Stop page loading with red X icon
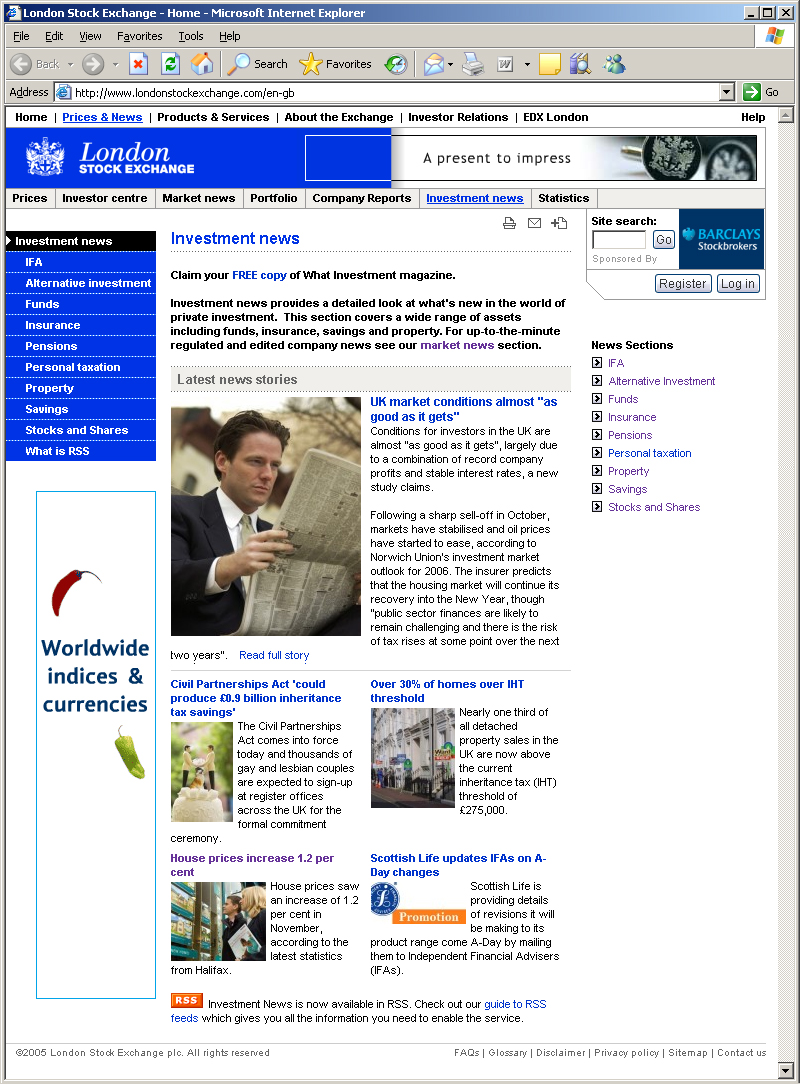Screen dimensions: 800x1085 coord(138,64)
